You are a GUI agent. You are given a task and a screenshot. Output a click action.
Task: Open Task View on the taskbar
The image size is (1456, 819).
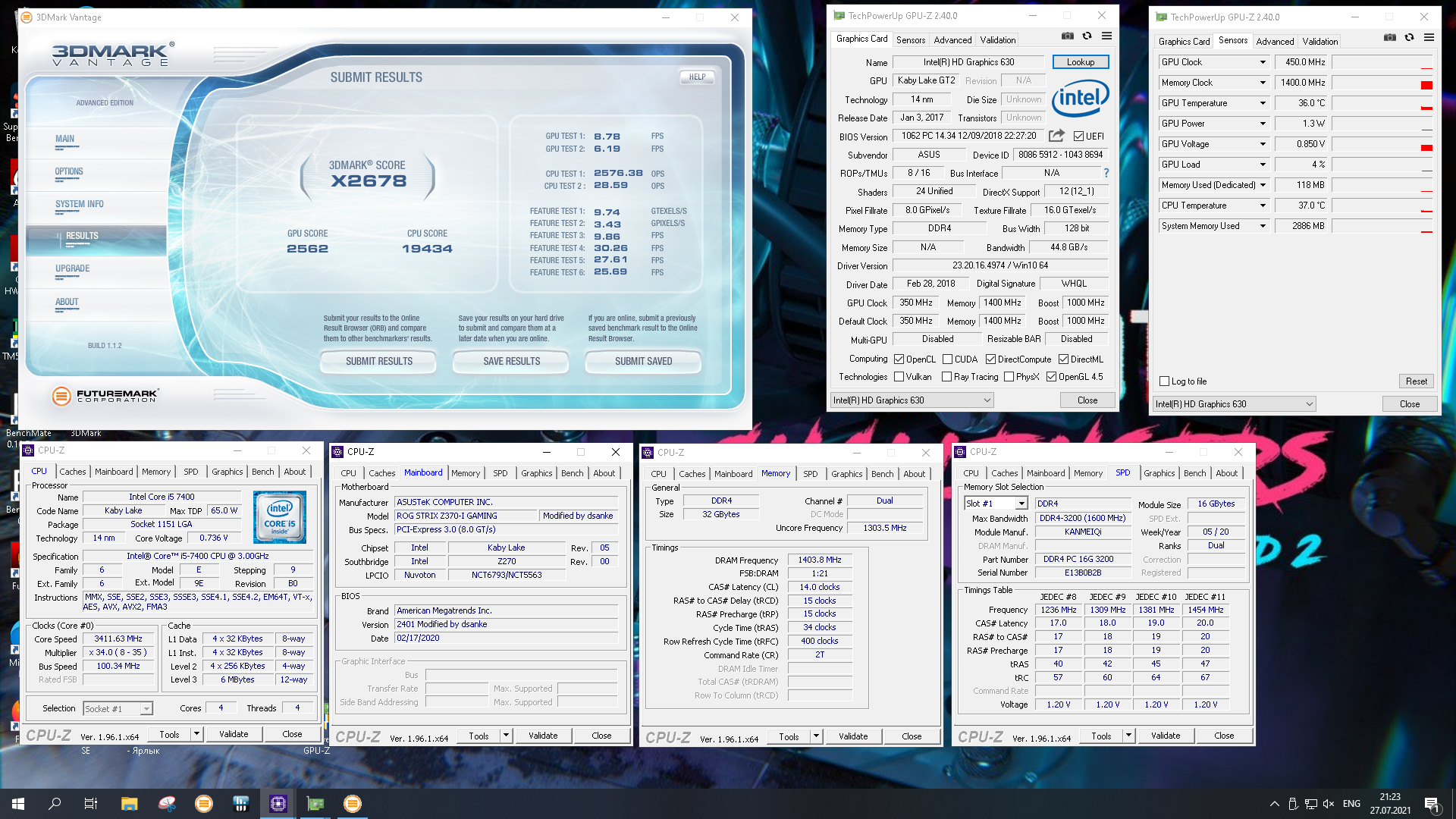(x=91, y=804)
